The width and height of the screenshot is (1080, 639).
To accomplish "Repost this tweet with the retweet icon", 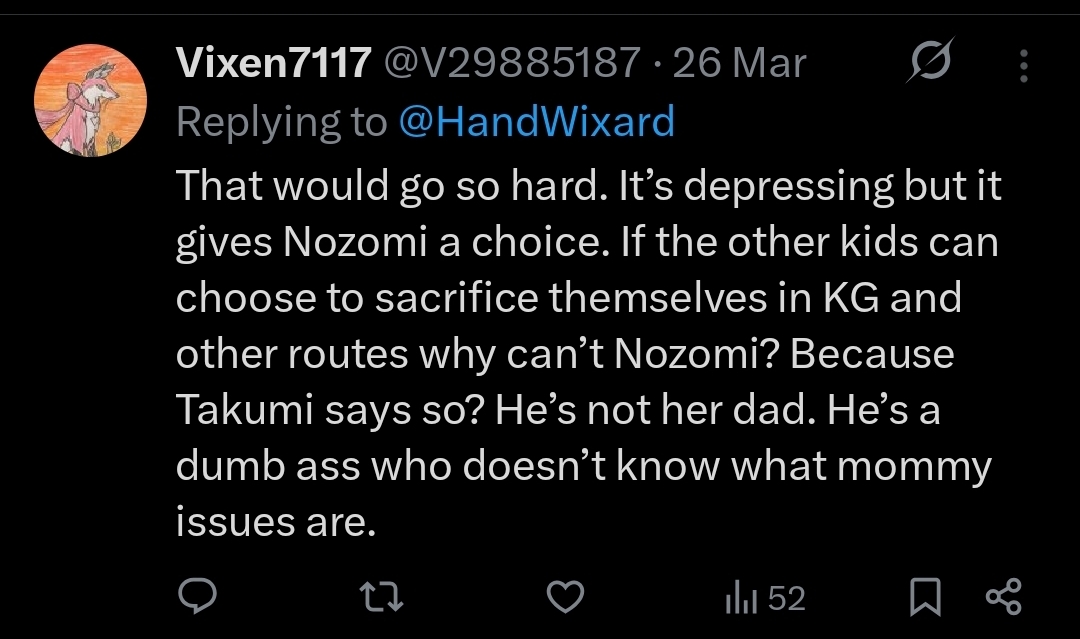I will coord(382,596).
